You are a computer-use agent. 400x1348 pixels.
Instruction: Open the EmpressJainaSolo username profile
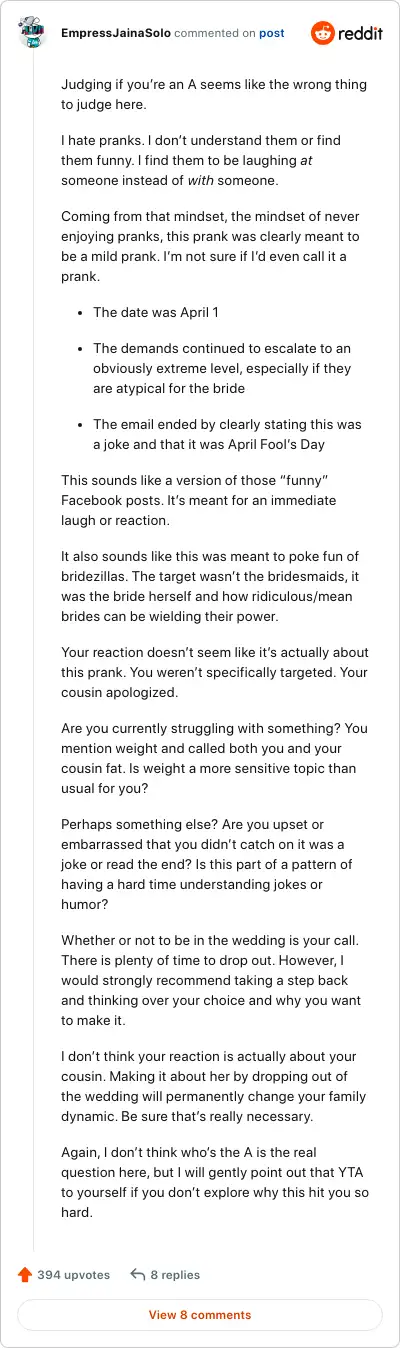pyautogui.click(x=115, y=33)
